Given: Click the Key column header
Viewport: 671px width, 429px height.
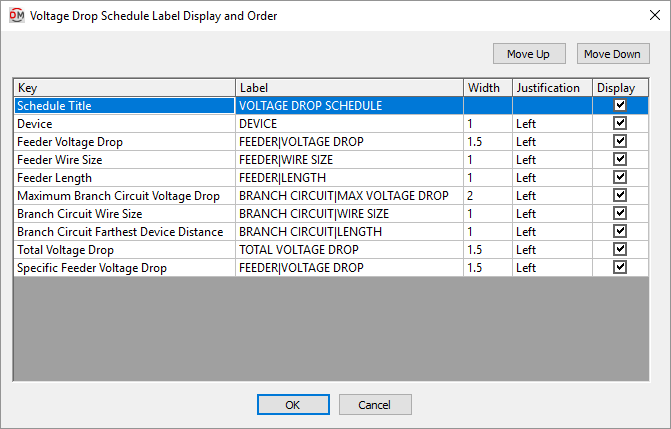Looking at the screenshot, I should [125, 88].
